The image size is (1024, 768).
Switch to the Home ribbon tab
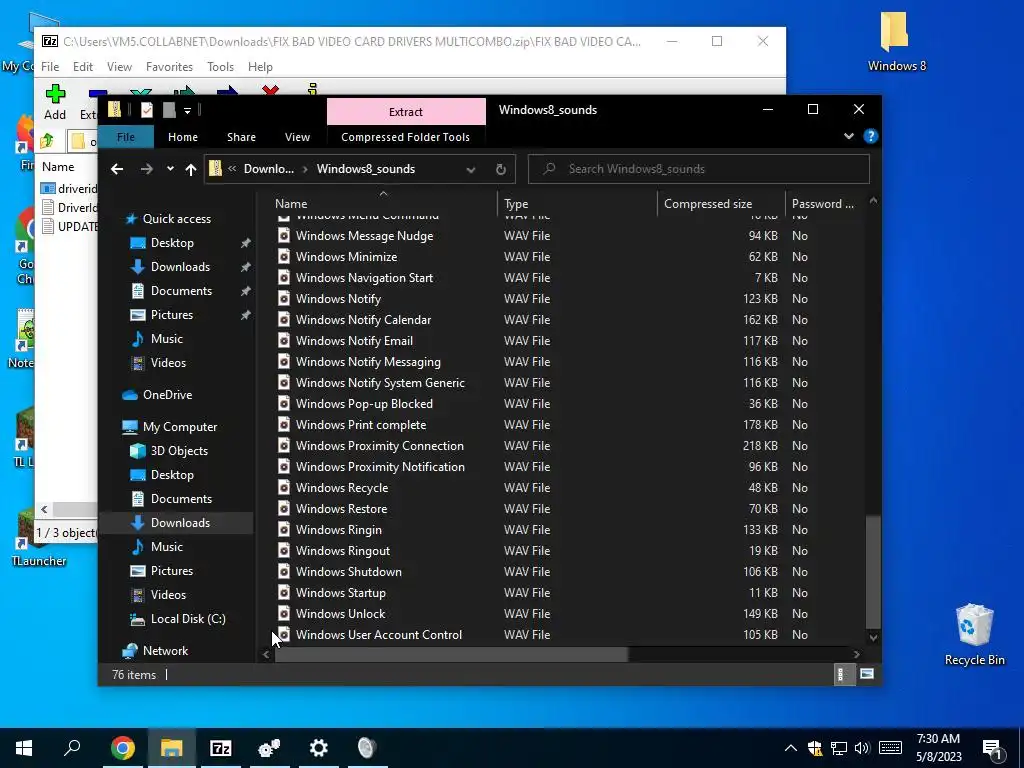pyautogui.click(x=183, y=137)
